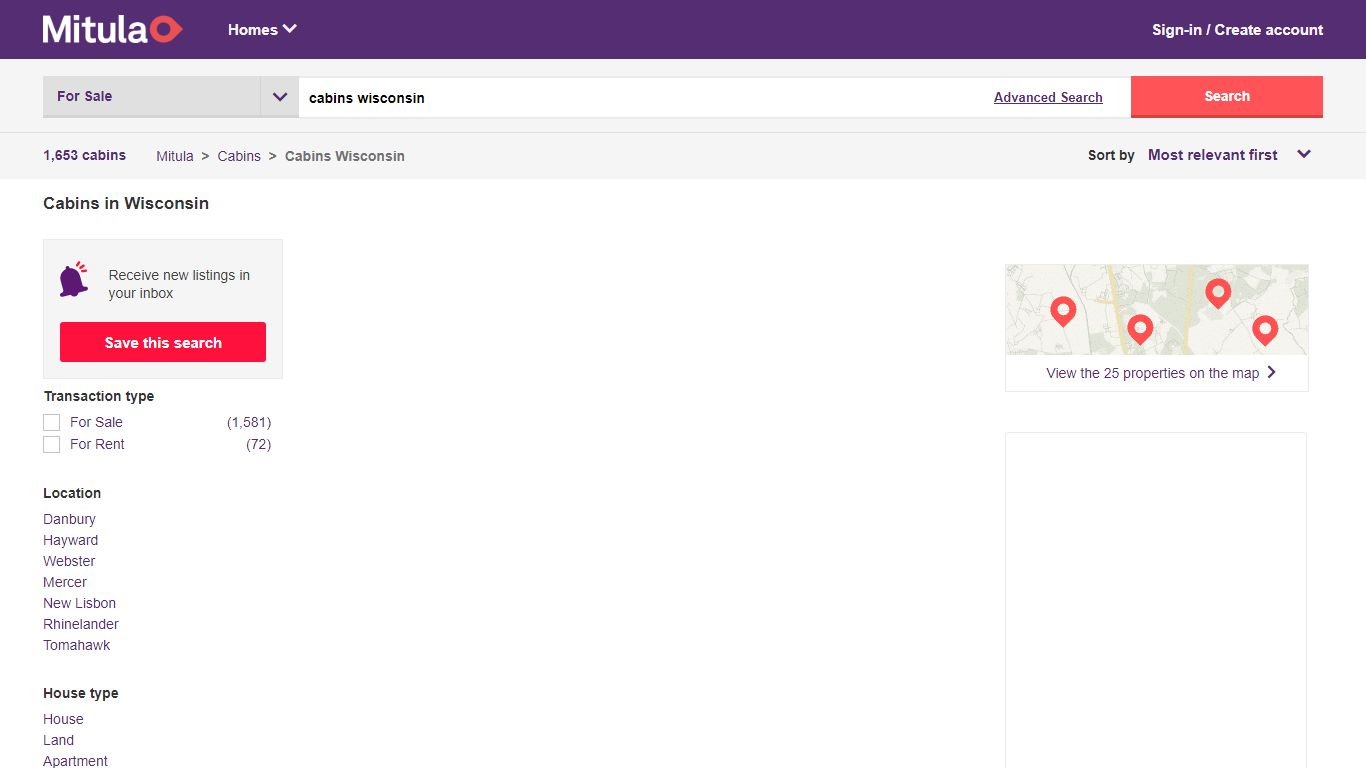Viewport: 1366px width, 768px height.
Task: Tick the For Sale checkbox
Action: click(x=52, y=423)
